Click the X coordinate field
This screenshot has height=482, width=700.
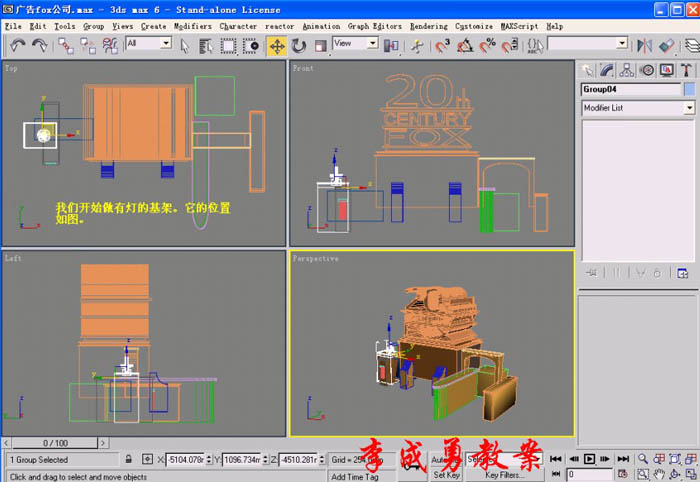click(186, 459)
